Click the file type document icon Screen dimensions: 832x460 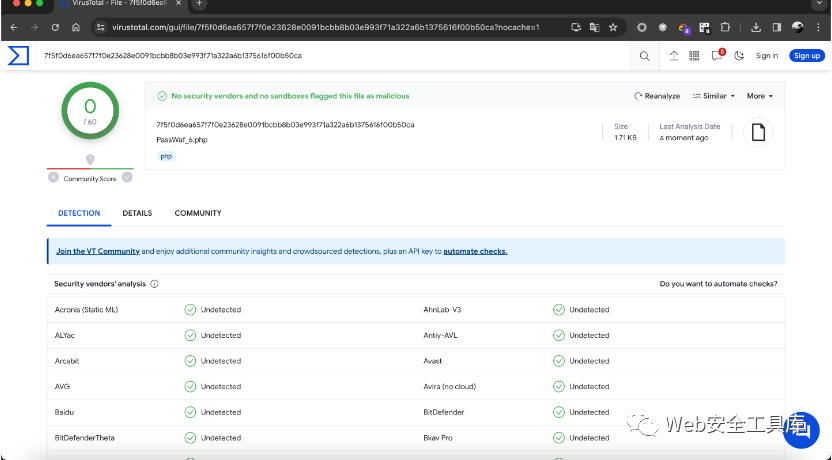click(x=758, y=132)
